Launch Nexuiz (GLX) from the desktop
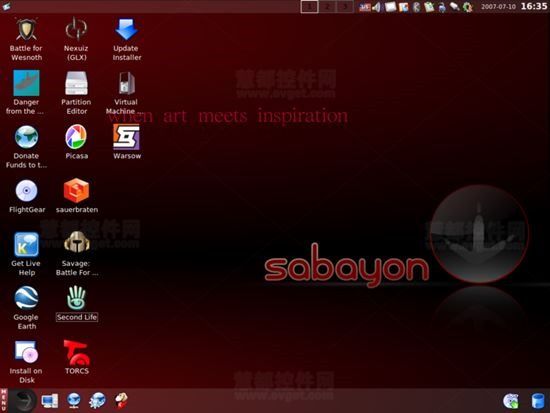The height and width of the screenshot is (413, 550). [76, 29]
